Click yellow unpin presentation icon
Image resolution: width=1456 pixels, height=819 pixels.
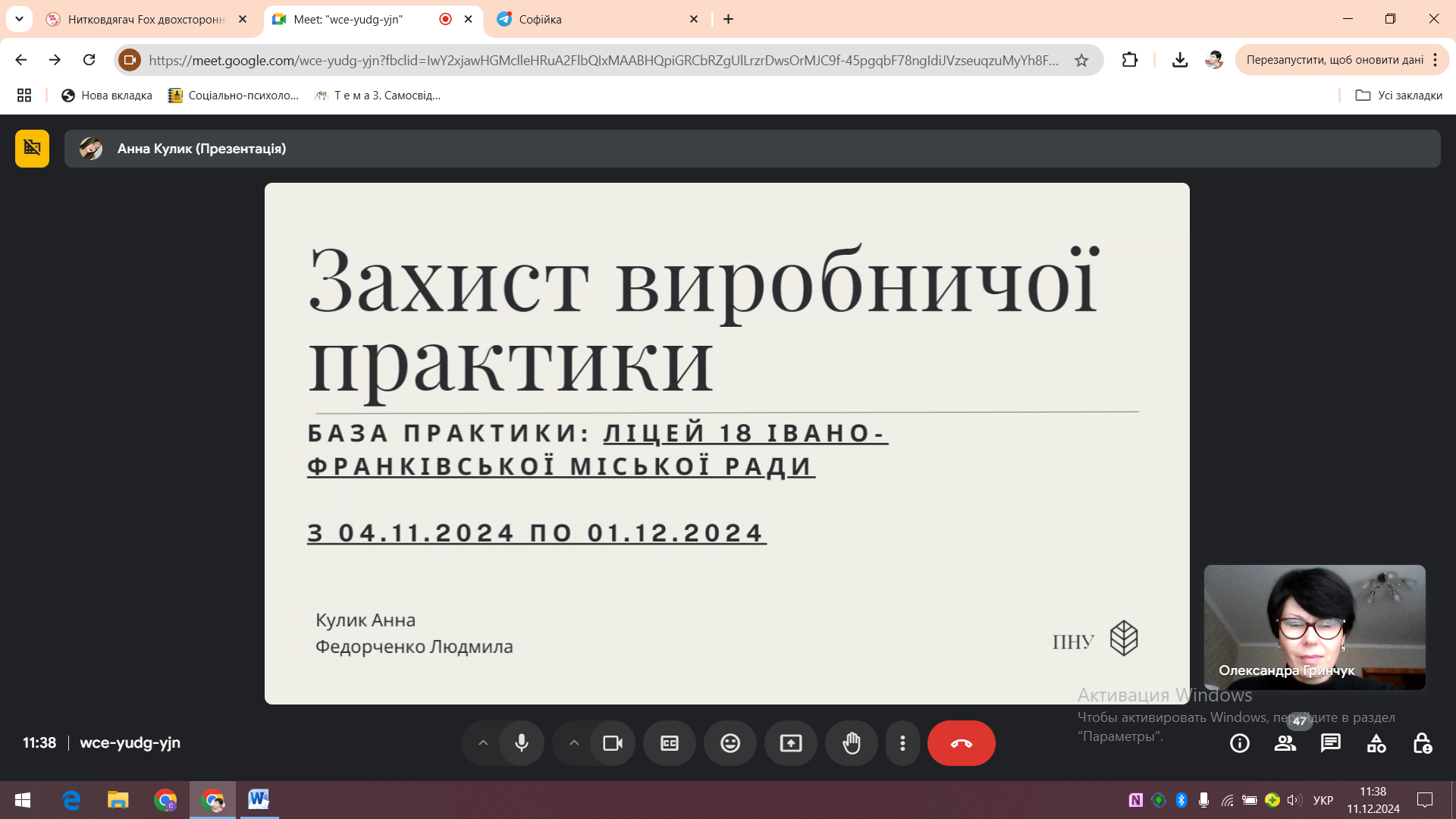coord(32,148)
